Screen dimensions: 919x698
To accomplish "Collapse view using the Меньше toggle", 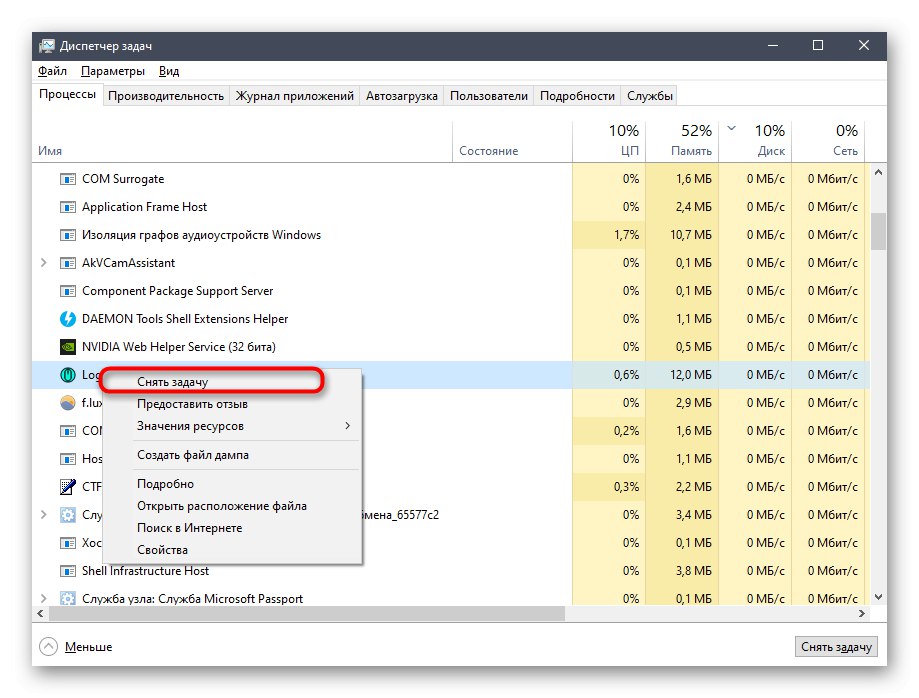I will coord(76,647).
